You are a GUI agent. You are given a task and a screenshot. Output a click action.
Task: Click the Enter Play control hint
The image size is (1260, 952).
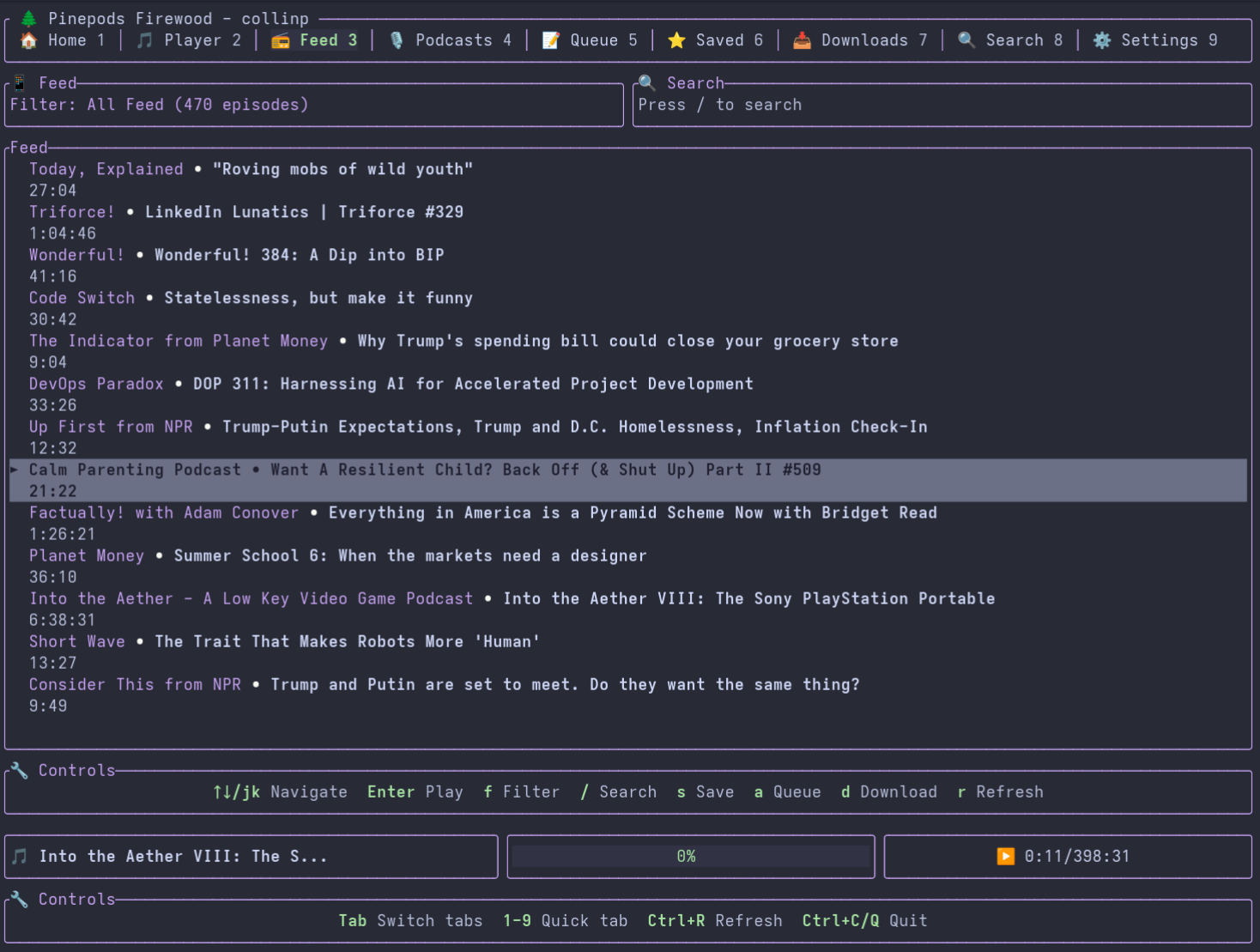point(415,791)
